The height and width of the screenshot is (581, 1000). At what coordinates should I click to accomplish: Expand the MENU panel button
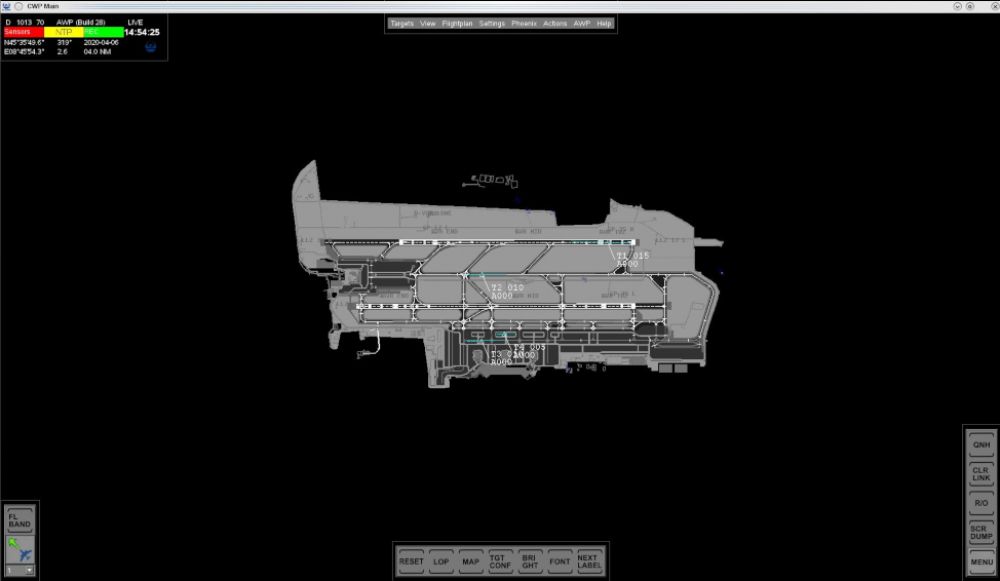click(x=981, y=561)
